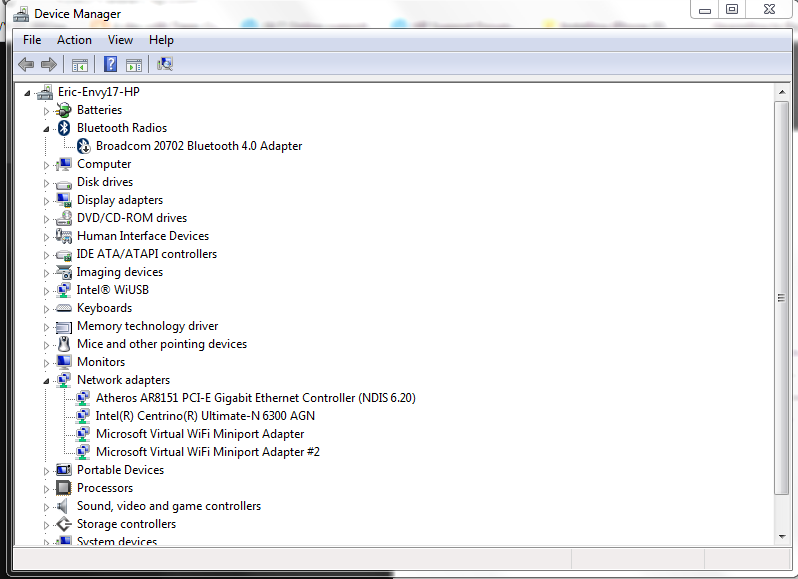The width and height of the screenshot is (798, 579).
Task: Click the Disk drives category icon
Action: (64, 183)
